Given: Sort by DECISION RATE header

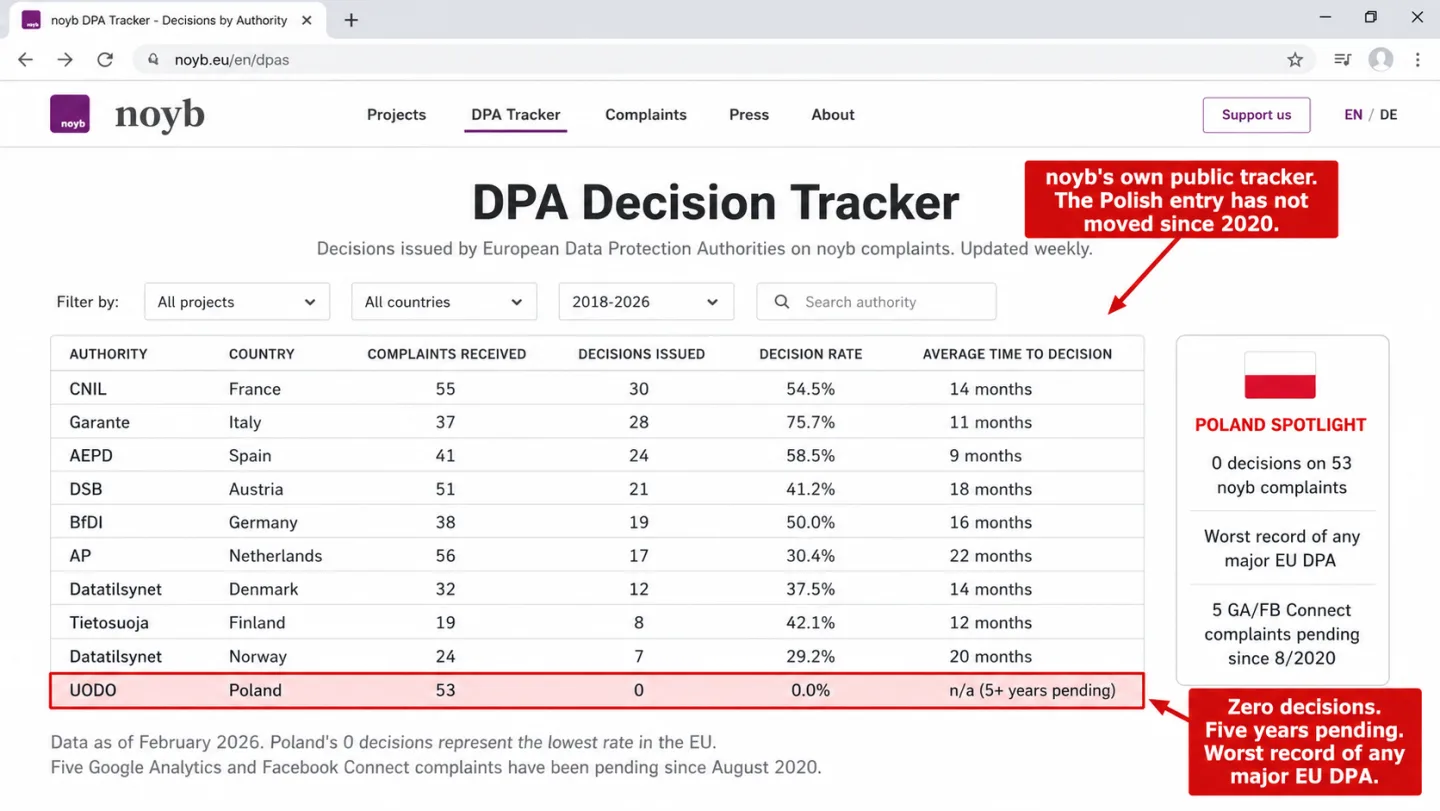Looking at the screenshot, I should (811, 354).
